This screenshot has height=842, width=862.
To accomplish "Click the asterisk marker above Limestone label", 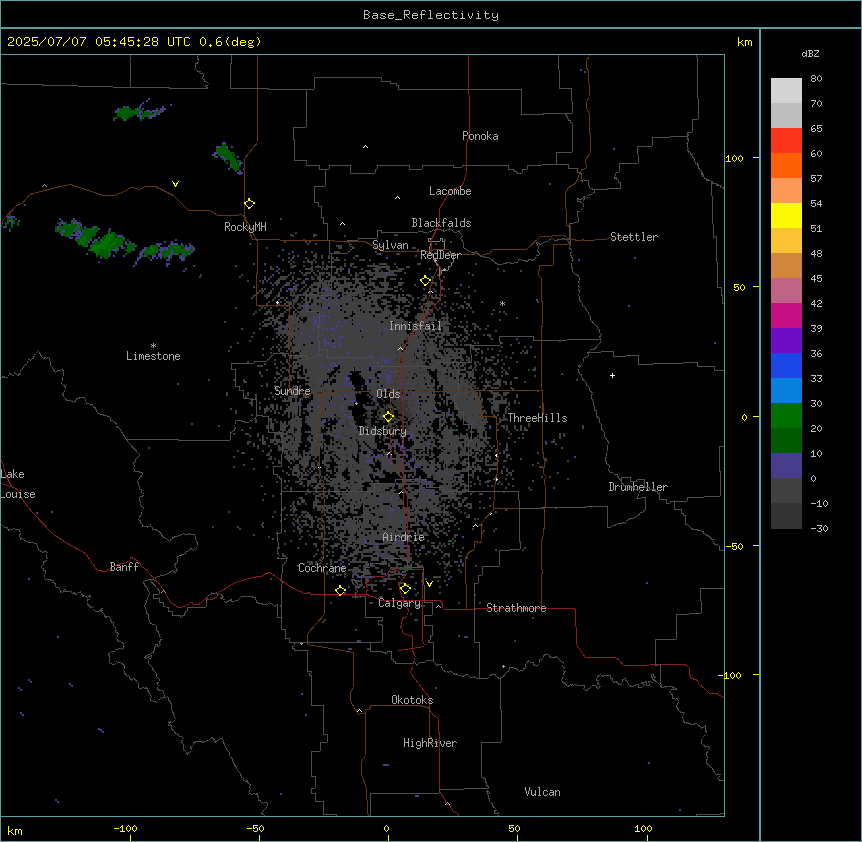I will (153, 346).
